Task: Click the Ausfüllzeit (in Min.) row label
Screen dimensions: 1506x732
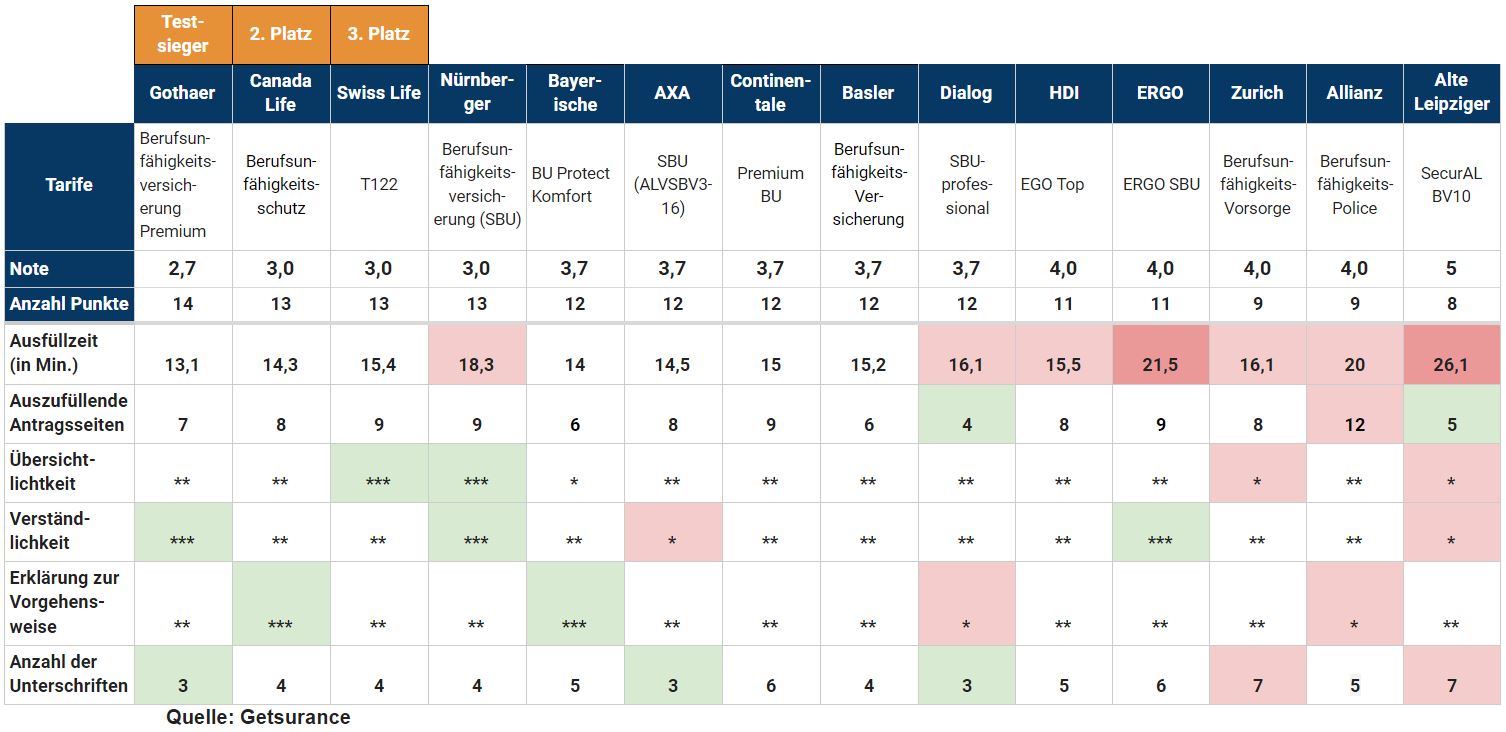Action: tap(69, 353)
